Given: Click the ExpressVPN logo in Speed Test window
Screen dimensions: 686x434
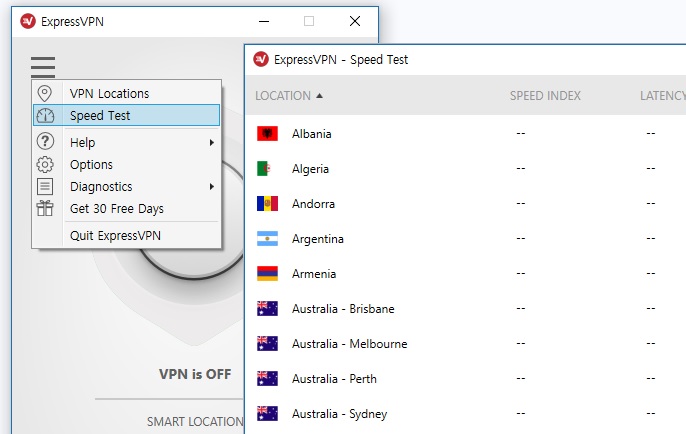Looking at the screenshot, I should [x=261, y=59].
